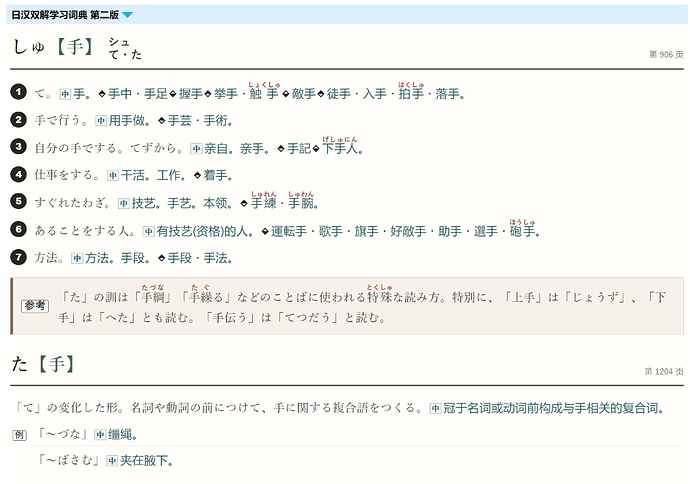The width and height of the screenshot is (690, 484).
Task: Select the 手記 compound link
Action: pos(299,148)
